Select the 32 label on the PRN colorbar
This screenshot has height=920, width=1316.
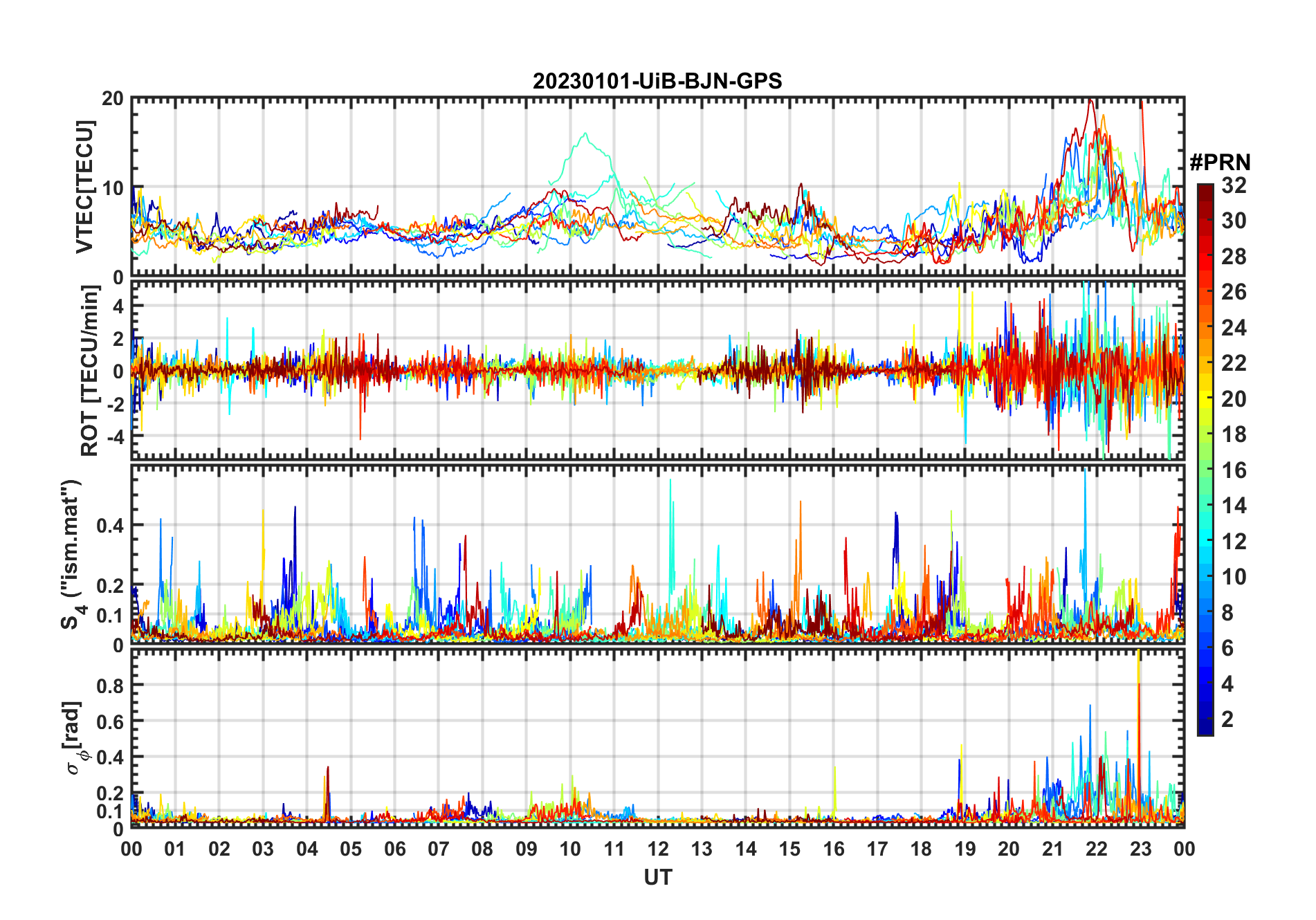[1234, 185]
